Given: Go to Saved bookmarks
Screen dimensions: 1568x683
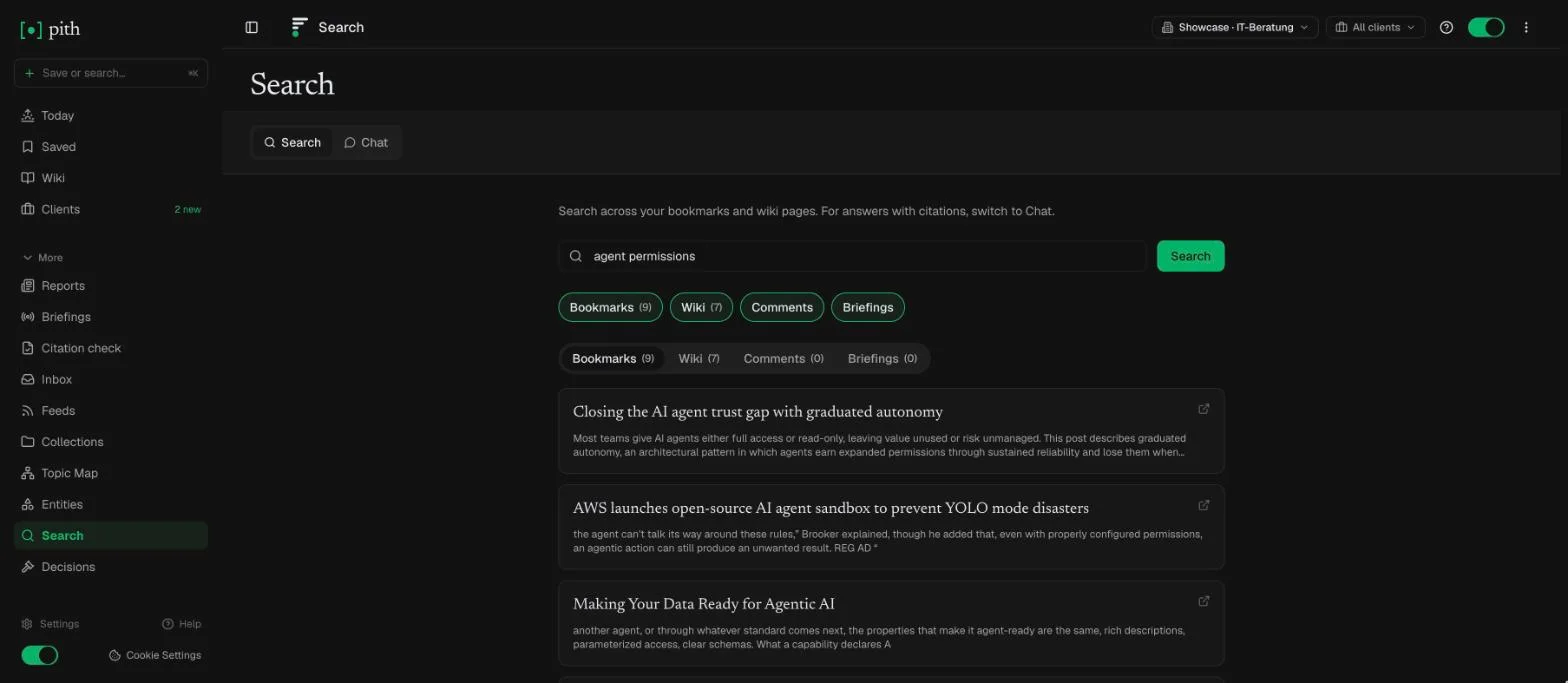Looking at the screenshot, I should tap(111, 147).
